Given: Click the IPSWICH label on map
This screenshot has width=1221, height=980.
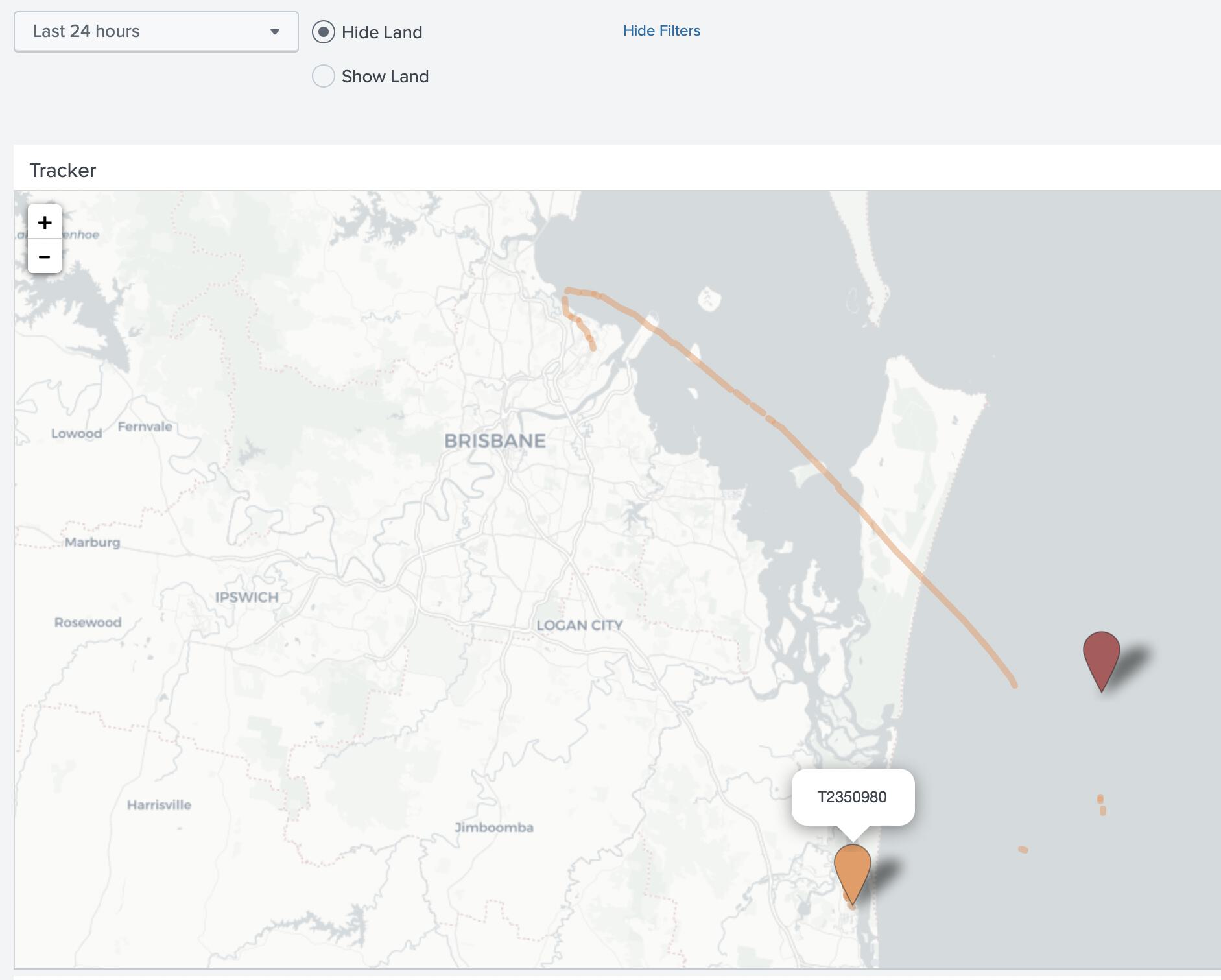Looking at the screenshot, I should 247,597.
